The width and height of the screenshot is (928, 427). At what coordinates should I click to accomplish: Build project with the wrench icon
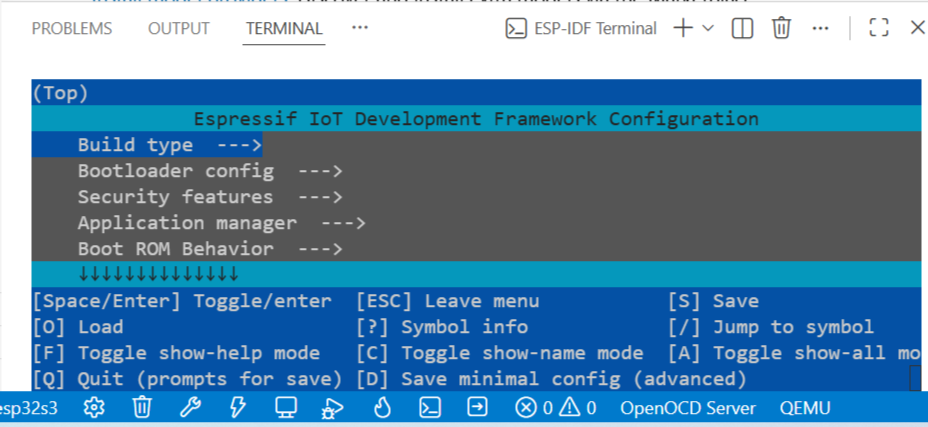(190, 407)
